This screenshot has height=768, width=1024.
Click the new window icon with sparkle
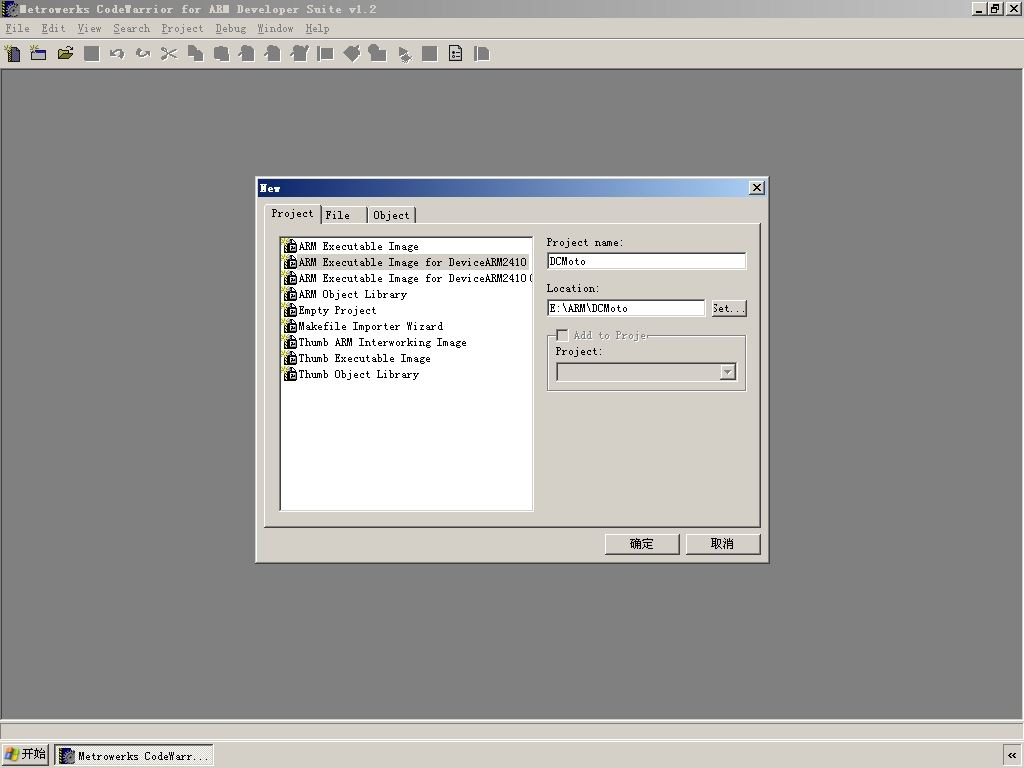[x=39, y=54]
